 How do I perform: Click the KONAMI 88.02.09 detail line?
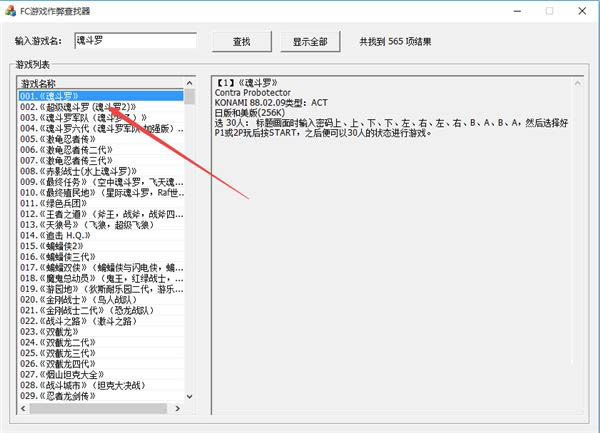tap(271, 103)
